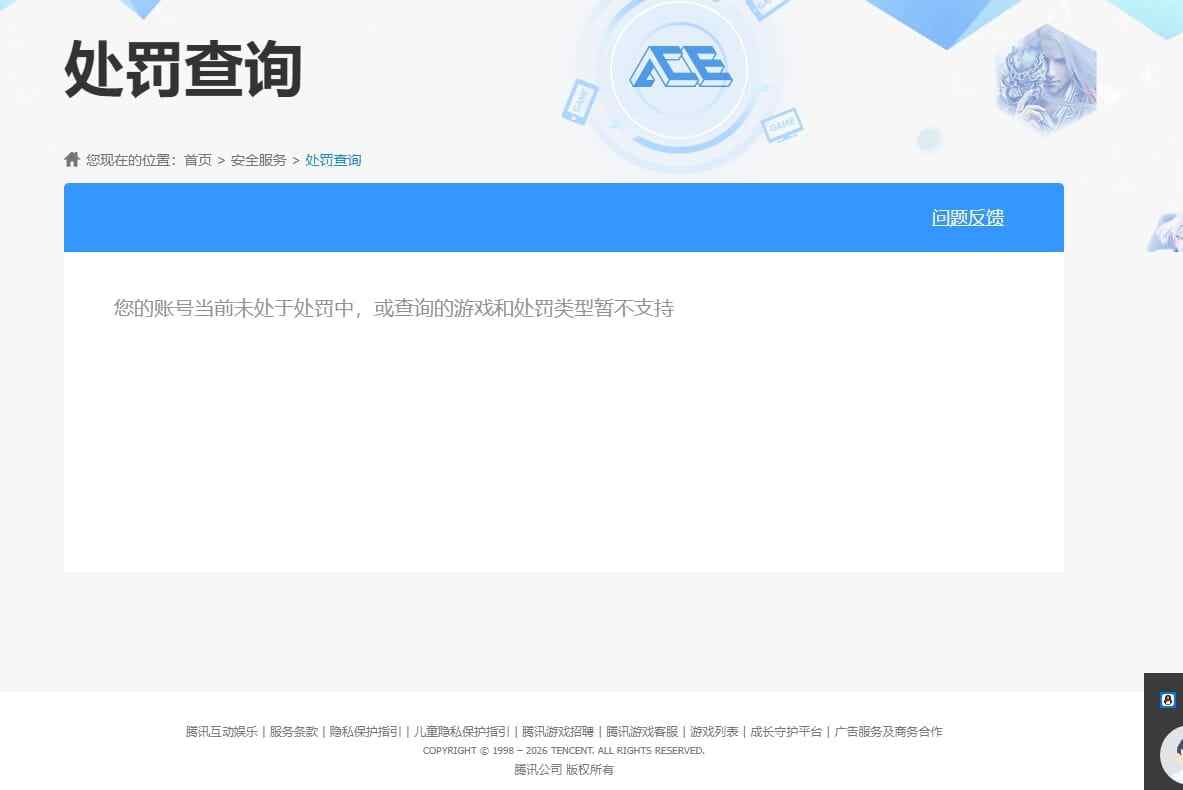1183x790 pixels.
Task: Visit 腾讯游戏招聘 footer link
Action: point(558,731)
